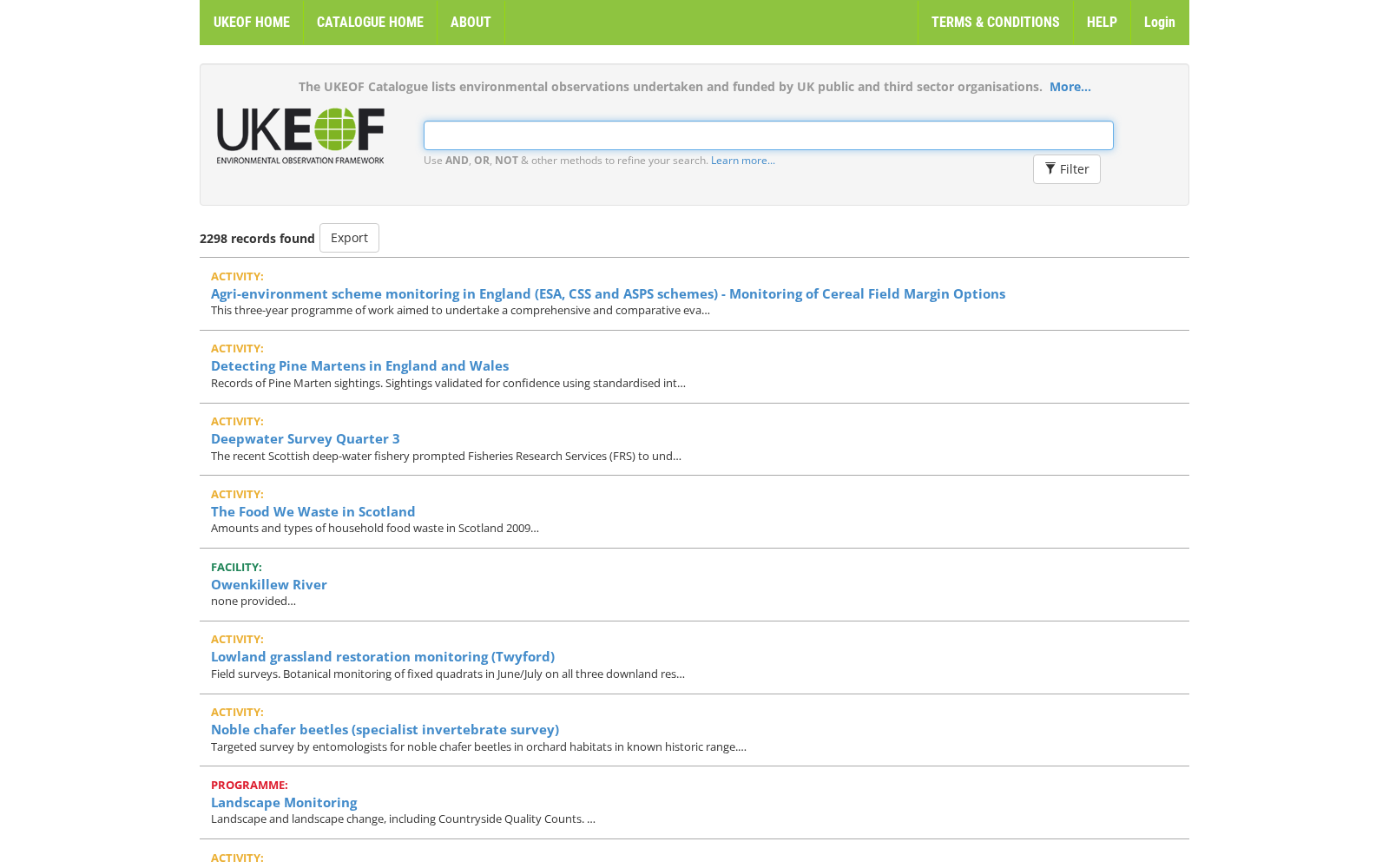Image resolution: width=1389 pixels, height=868 pixels.
Task: Open The Food We Waste in Scotland
Action: click(x=313, y=511)
